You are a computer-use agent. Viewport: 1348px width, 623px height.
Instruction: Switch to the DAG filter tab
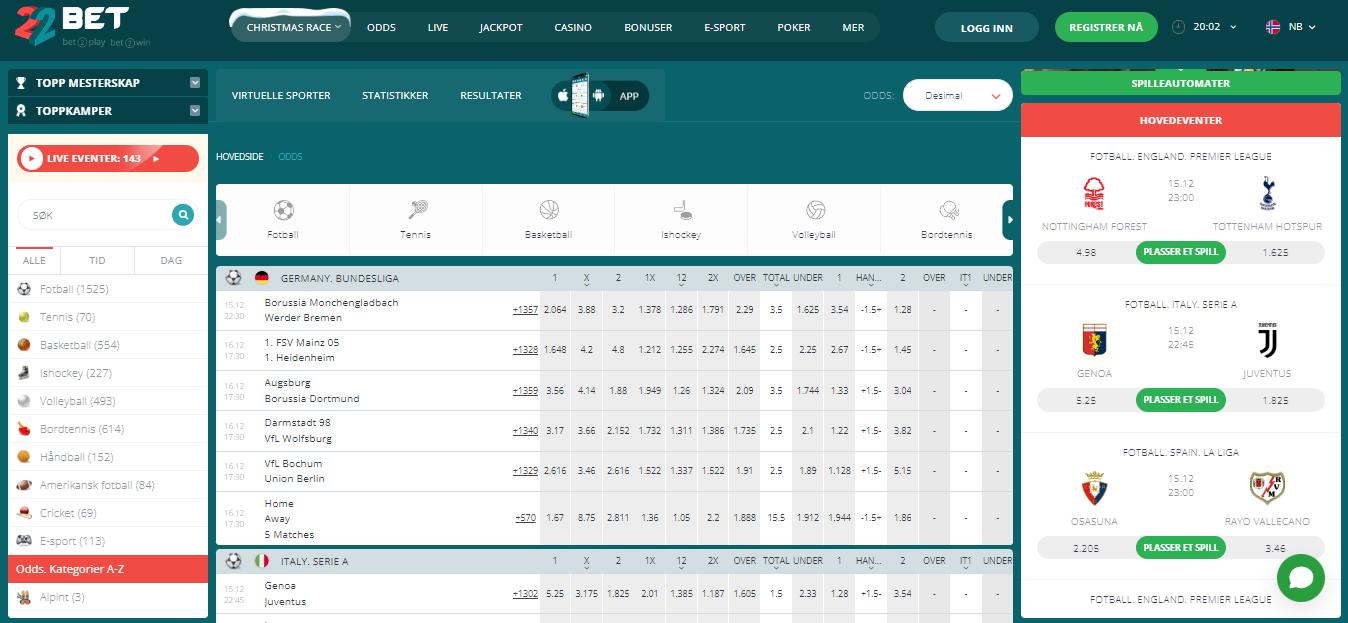click(x=171, y=260)
